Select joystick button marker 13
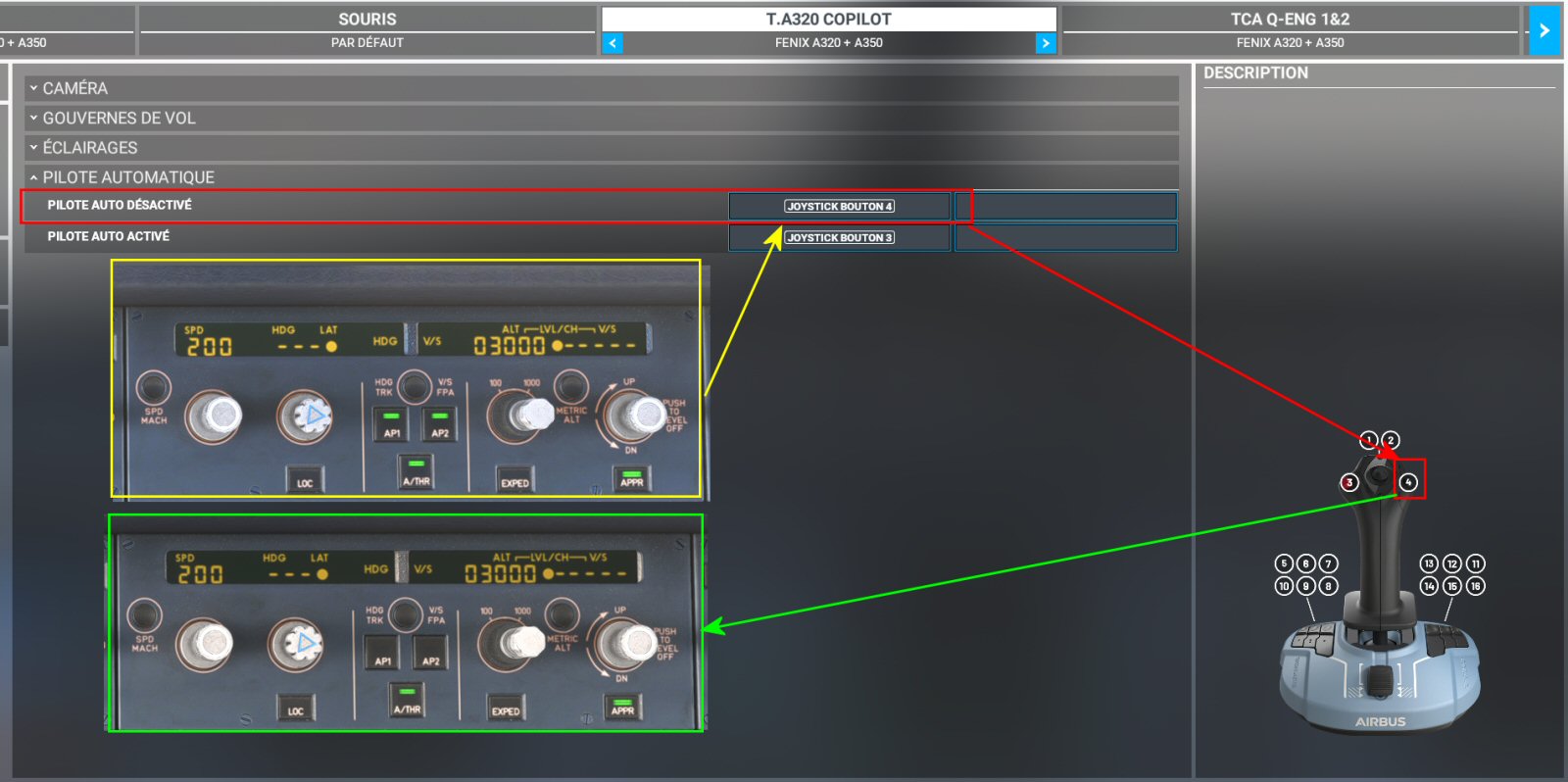 (1430, 563)
